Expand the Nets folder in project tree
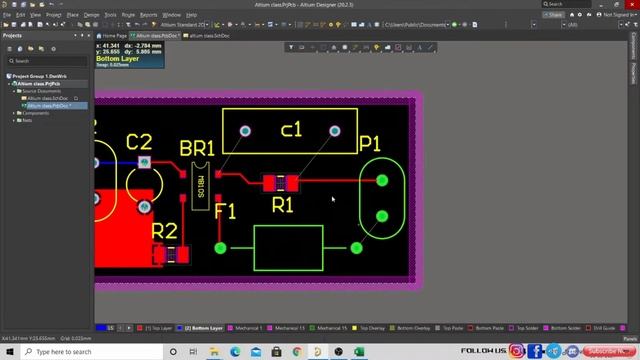This screenshot has width=640, height=360. pyautogui.click(x=14, y=120)
